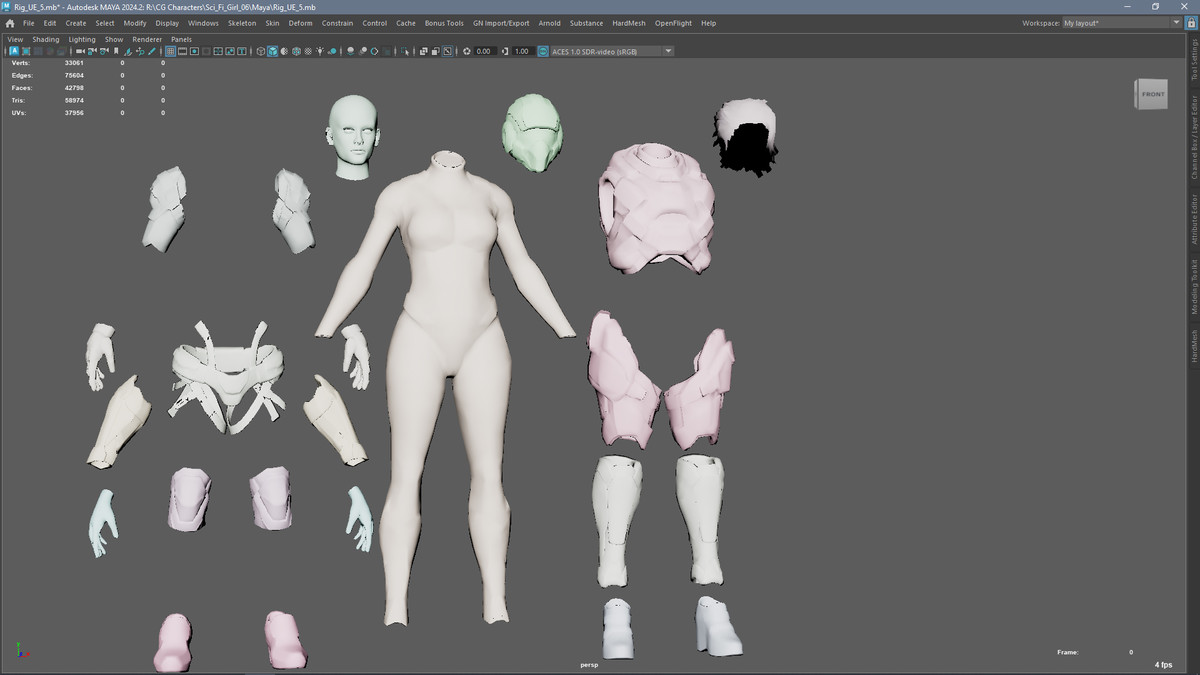Open the Skeleton menu
This screenshot has height=675, width=1200.
241,23
